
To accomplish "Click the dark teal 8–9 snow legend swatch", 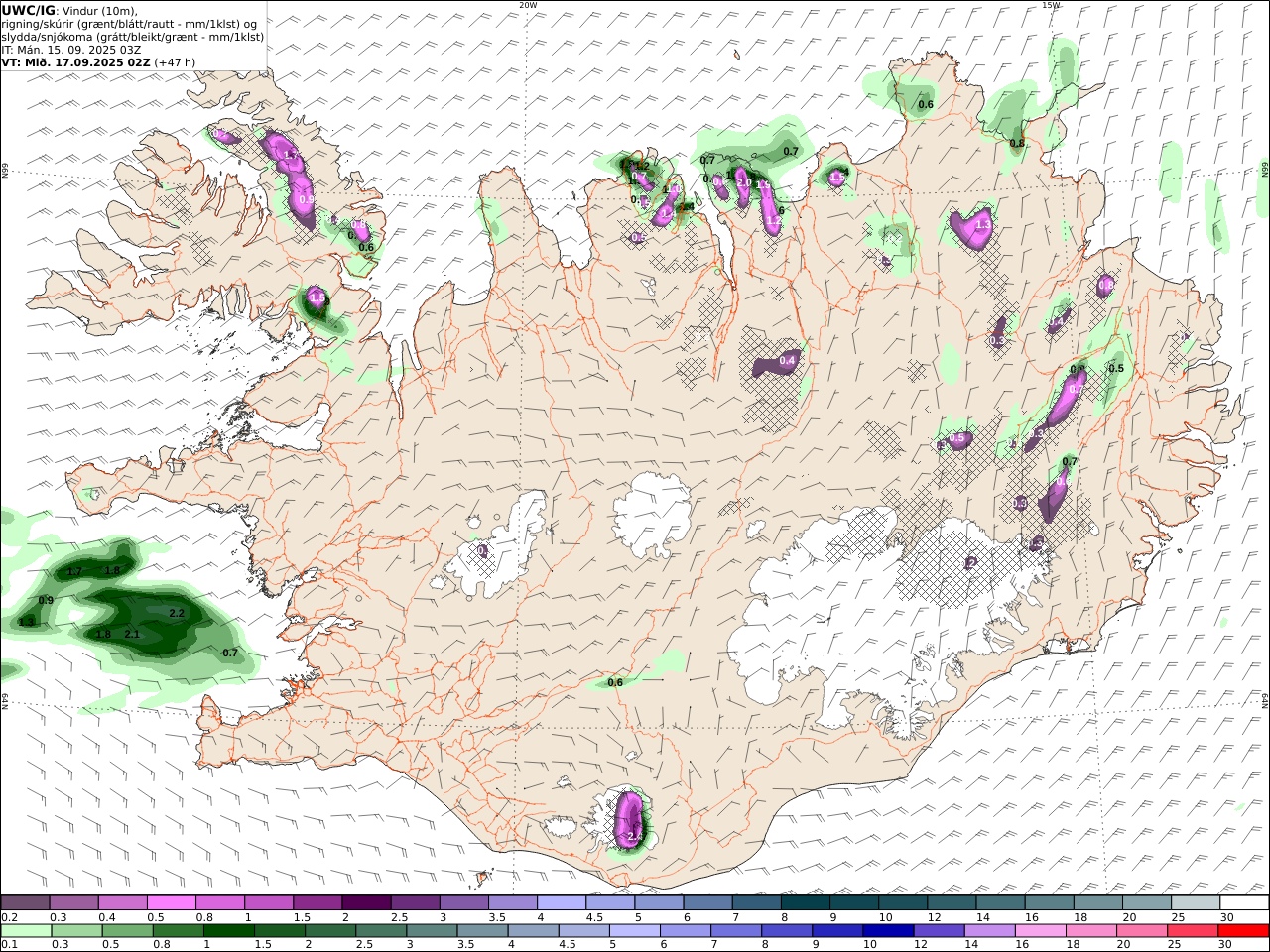I will point(805,903).
